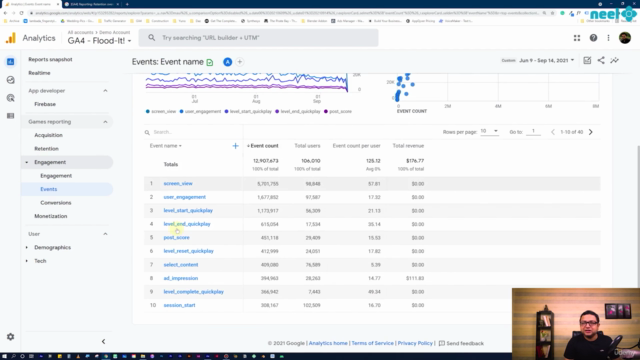Collapse the User section
Viewport: 640px width, 360px height.
[x=105, y=234]
